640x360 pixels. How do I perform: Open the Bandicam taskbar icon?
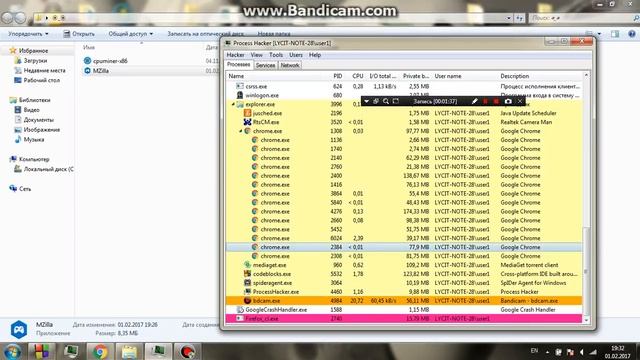[187, 351]
